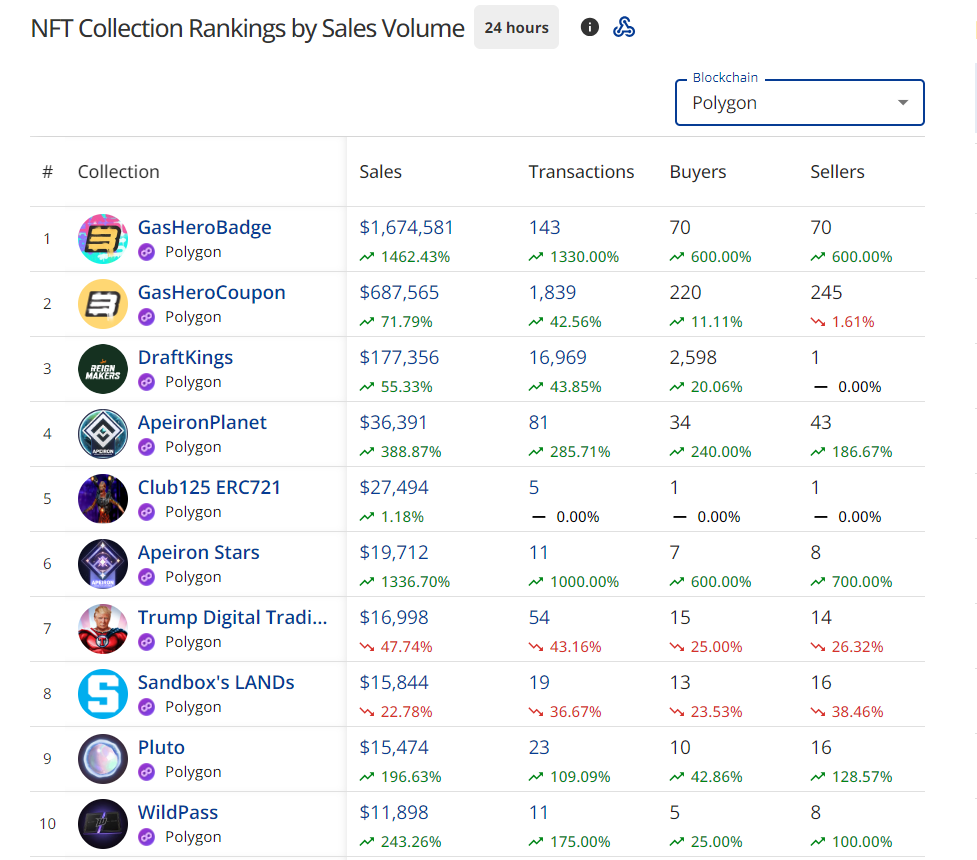Click the Collection column header
The image size is (977, 860).
click(118, 171)
